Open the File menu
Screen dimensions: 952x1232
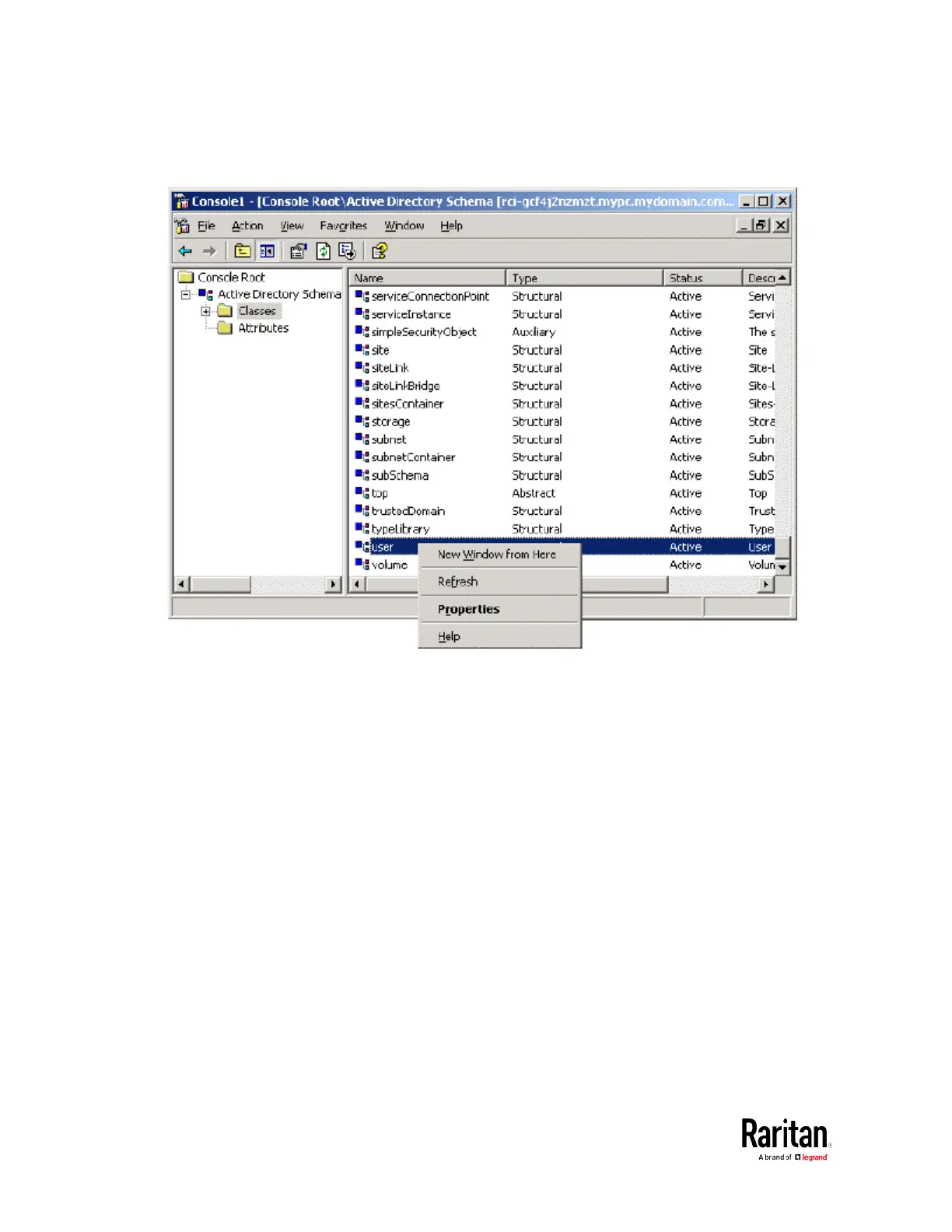(206, 226)
